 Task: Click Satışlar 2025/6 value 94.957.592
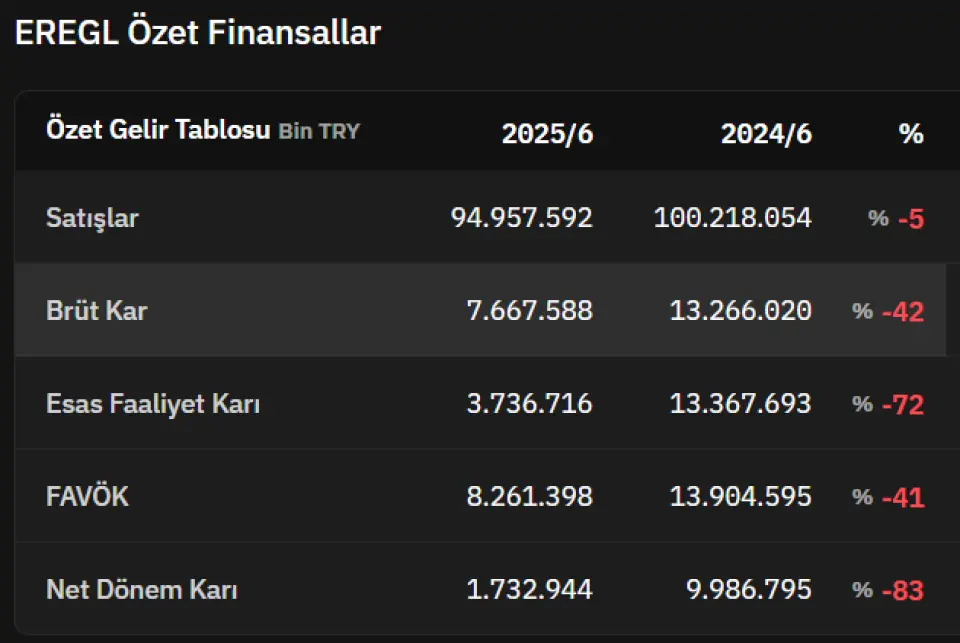522,218
